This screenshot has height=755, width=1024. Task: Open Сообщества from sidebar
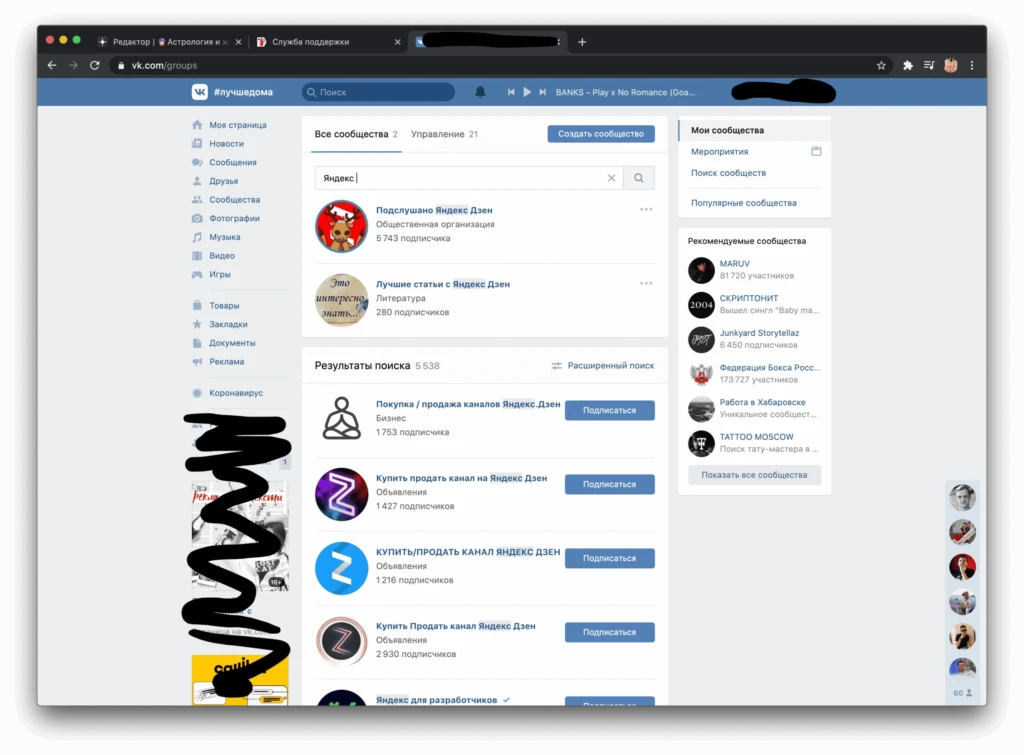[234, 200]
